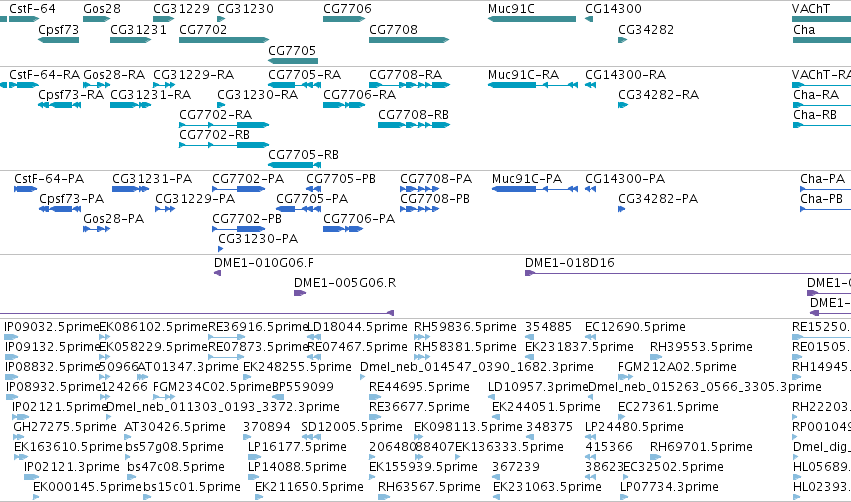This screenshot has width=851, height=502.
Task: Click the CG31231 gene bar
Action: [130, 40]
